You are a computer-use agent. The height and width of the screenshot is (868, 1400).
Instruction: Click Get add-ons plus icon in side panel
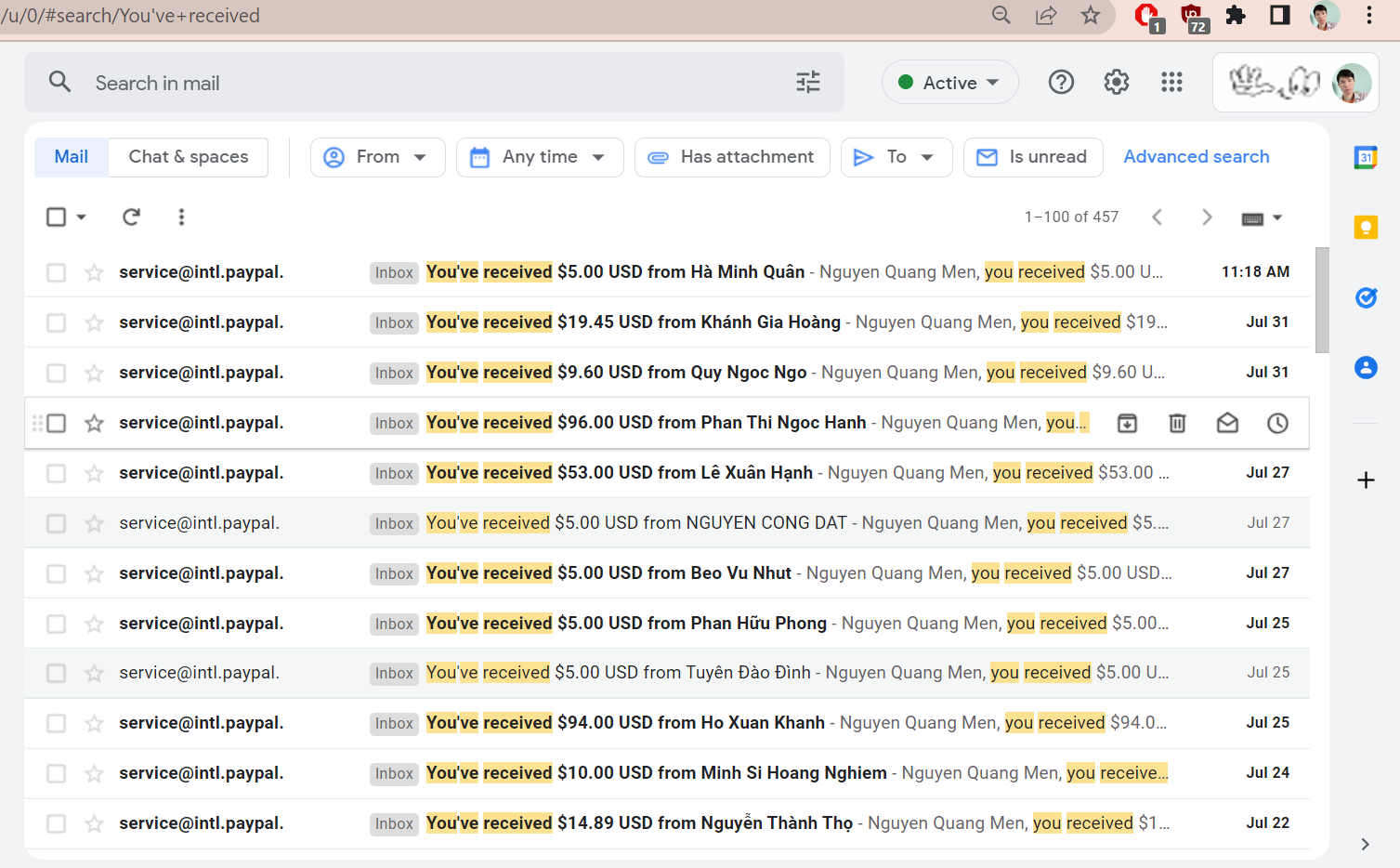click(x=1366, y=480)
